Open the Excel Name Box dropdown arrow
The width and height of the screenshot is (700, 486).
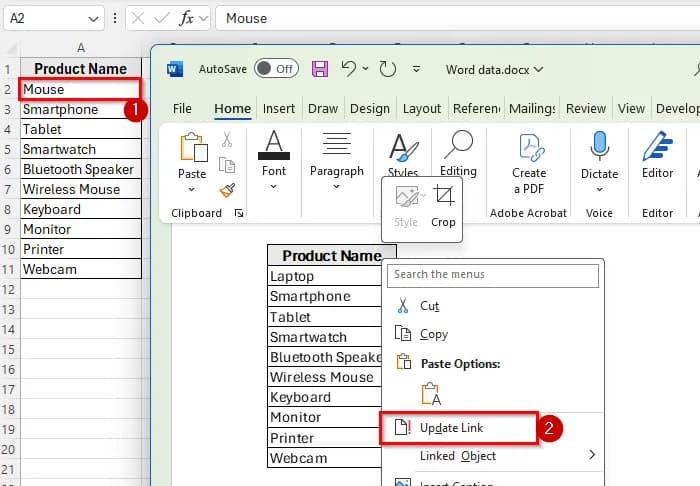coord(93,19)
